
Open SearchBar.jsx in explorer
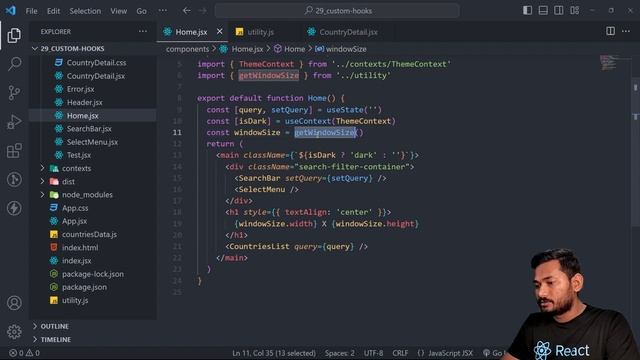89,129
